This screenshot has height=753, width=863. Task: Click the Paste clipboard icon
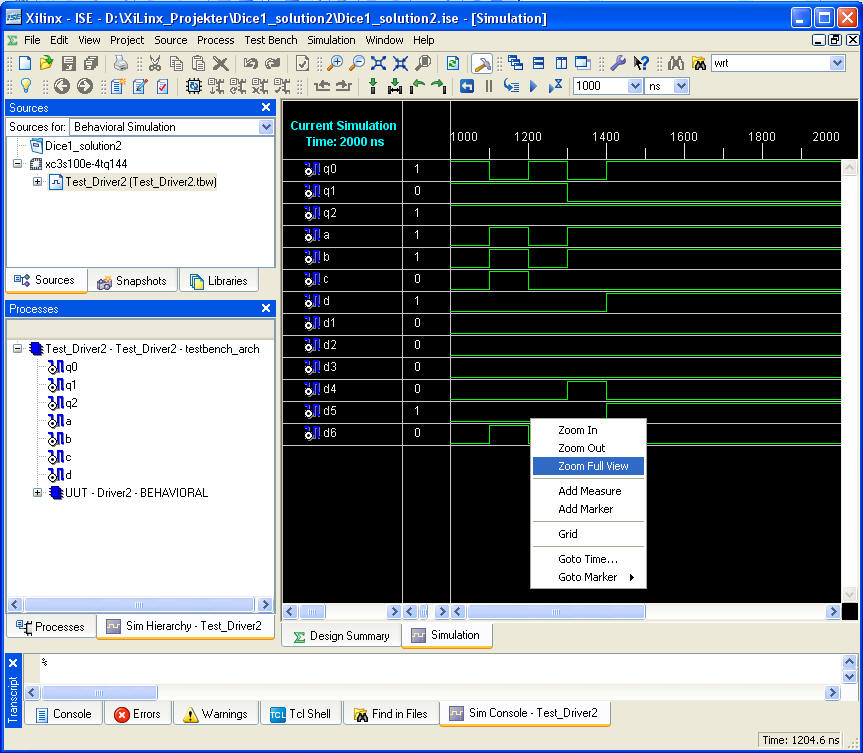198,63
